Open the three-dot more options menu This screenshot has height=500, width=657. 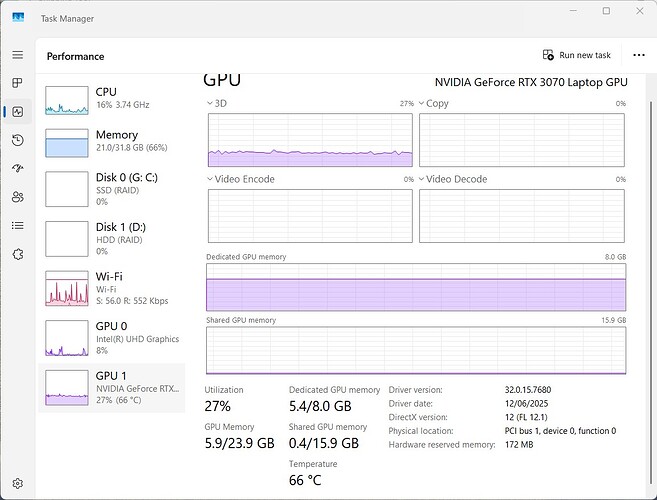639,55
